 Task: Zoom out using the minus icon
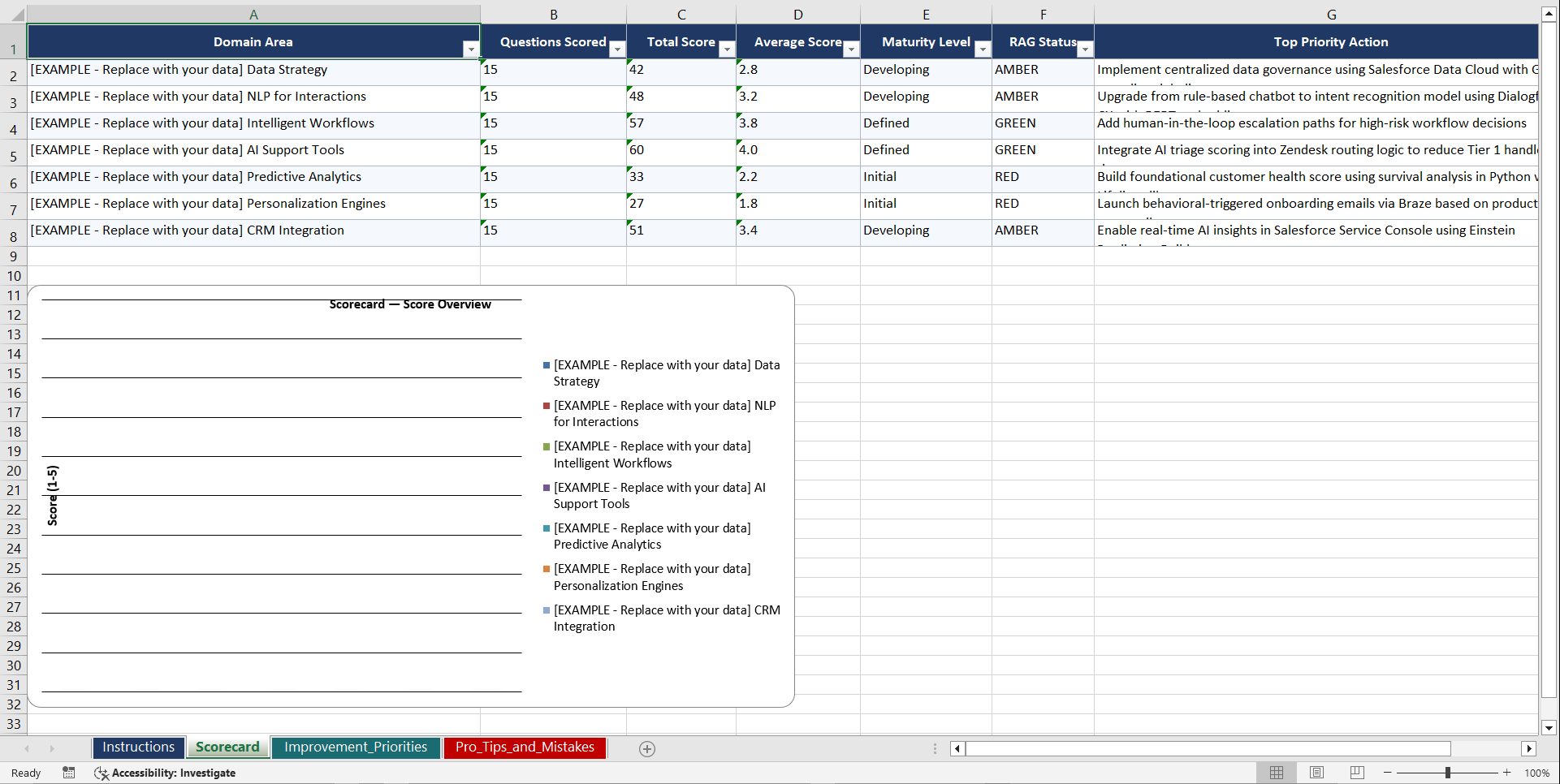point(1386,773)
